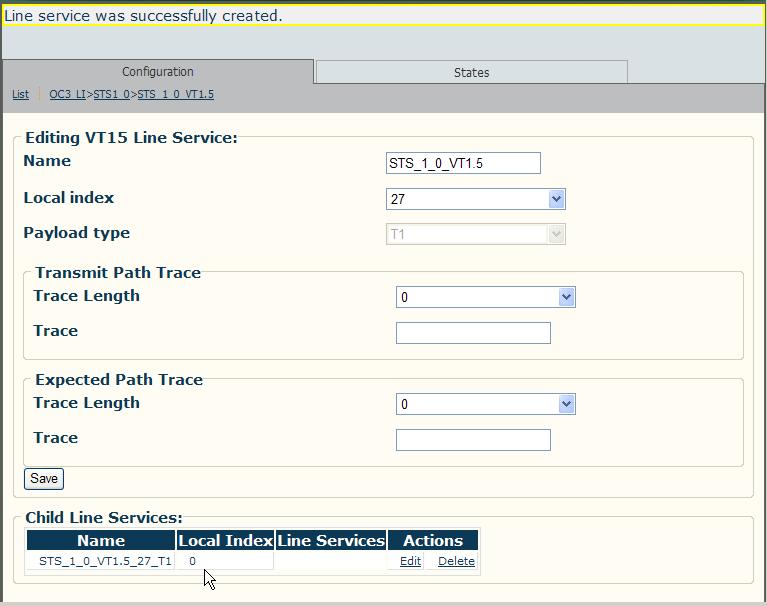Click the disabled Payload type T1 dropdown
767x606 pixels.
[476, 234]
